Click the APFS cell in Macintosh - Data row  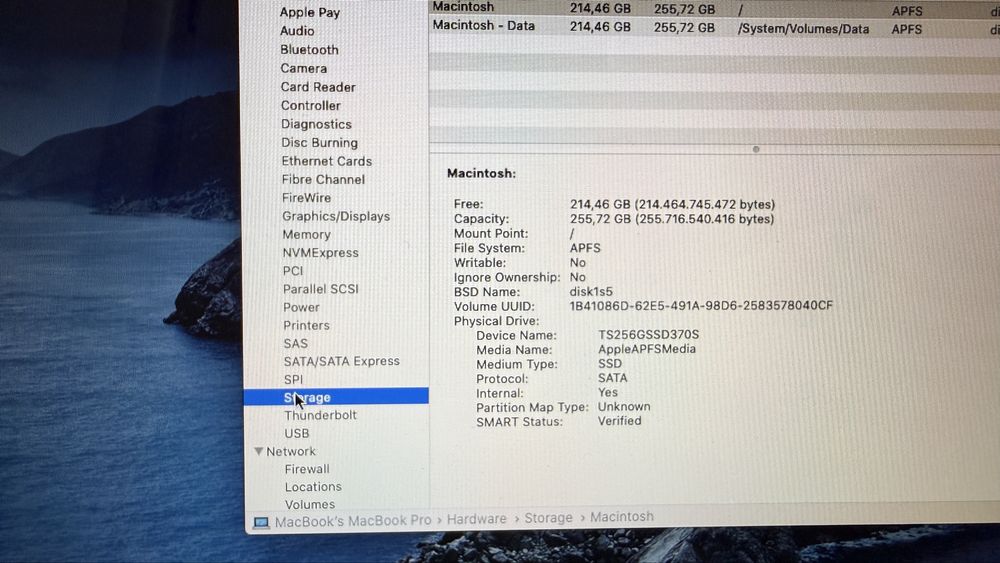[906, 29]
